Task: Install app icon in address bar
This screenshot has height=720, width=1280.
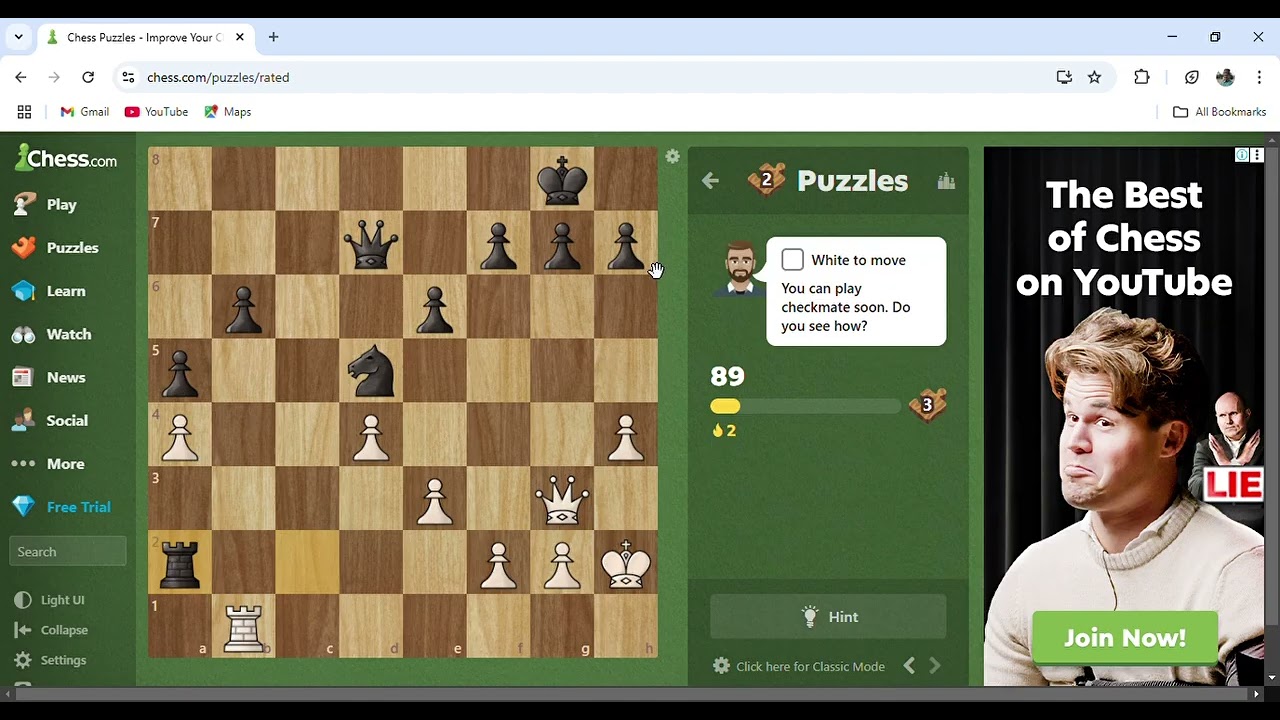Action: 1064,77
